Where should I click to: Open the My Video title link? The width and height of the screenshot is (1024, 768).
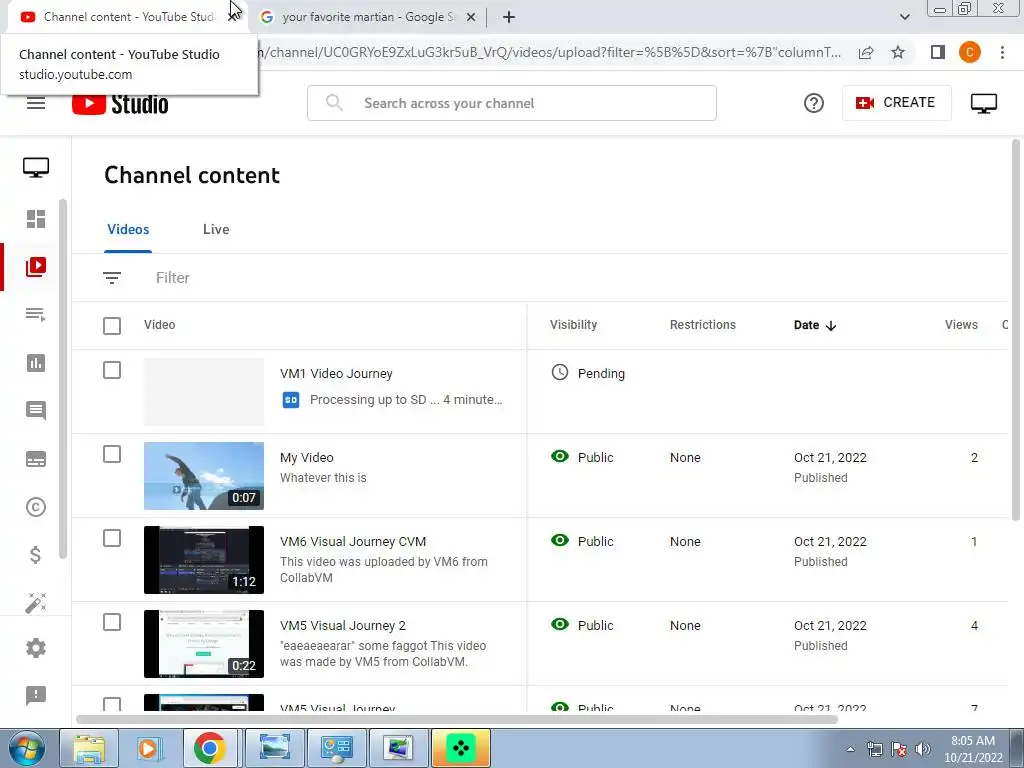(306, 457)
